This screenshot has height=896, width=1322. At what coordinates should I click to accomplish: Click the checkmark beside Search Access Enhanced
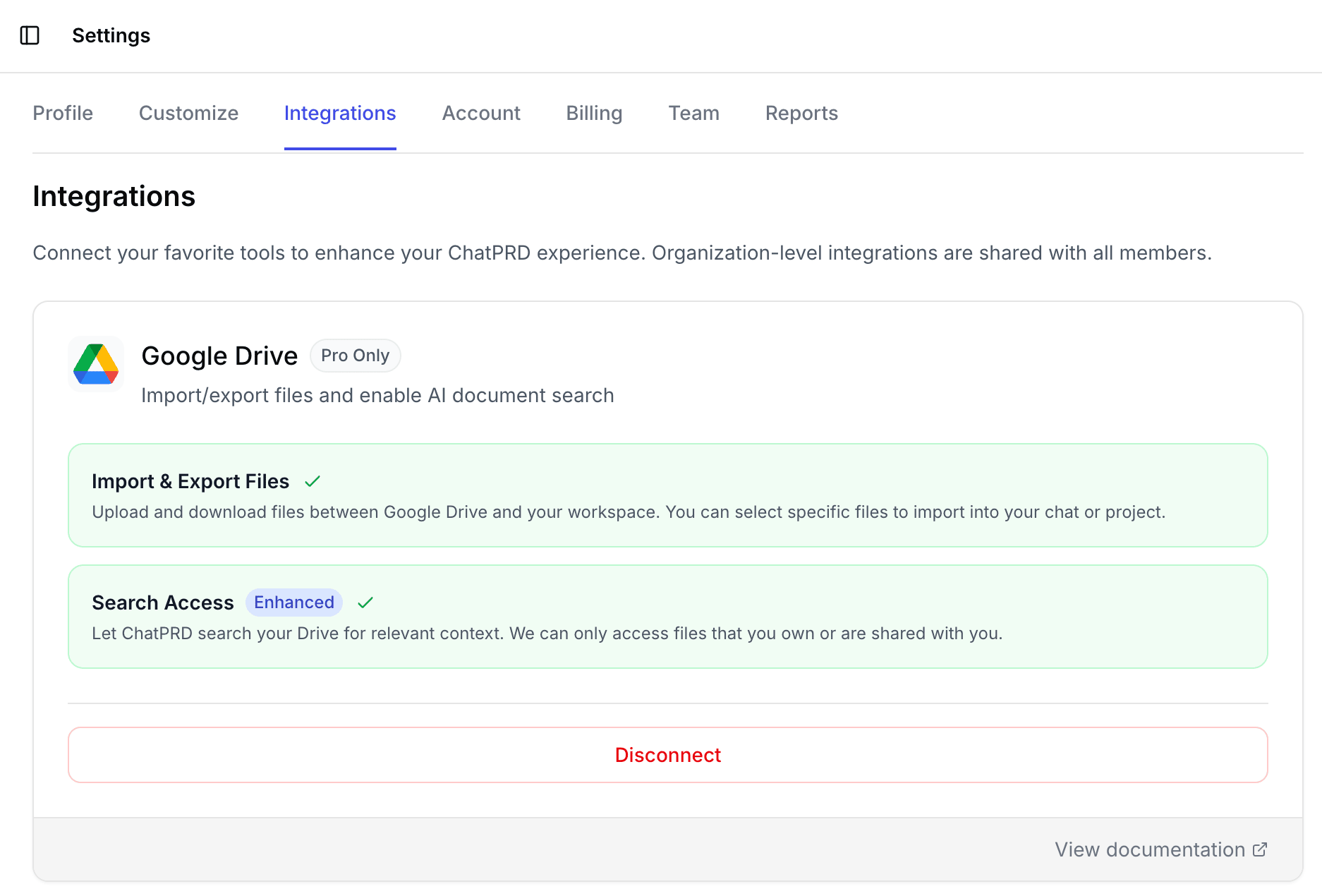(365, 603)
